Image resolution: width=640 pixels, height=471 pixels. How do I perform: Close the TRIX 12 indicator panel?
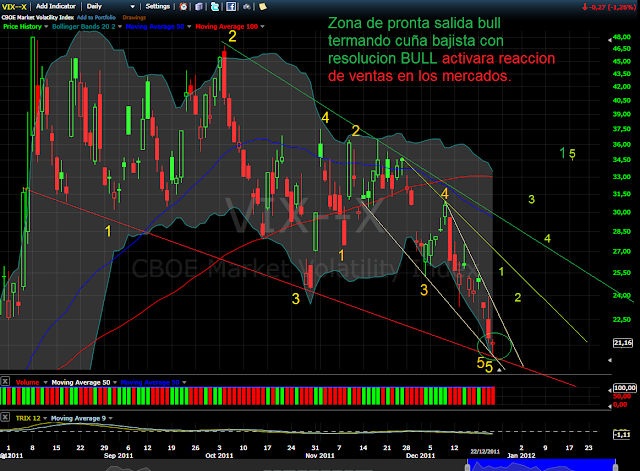click(5, 417)
